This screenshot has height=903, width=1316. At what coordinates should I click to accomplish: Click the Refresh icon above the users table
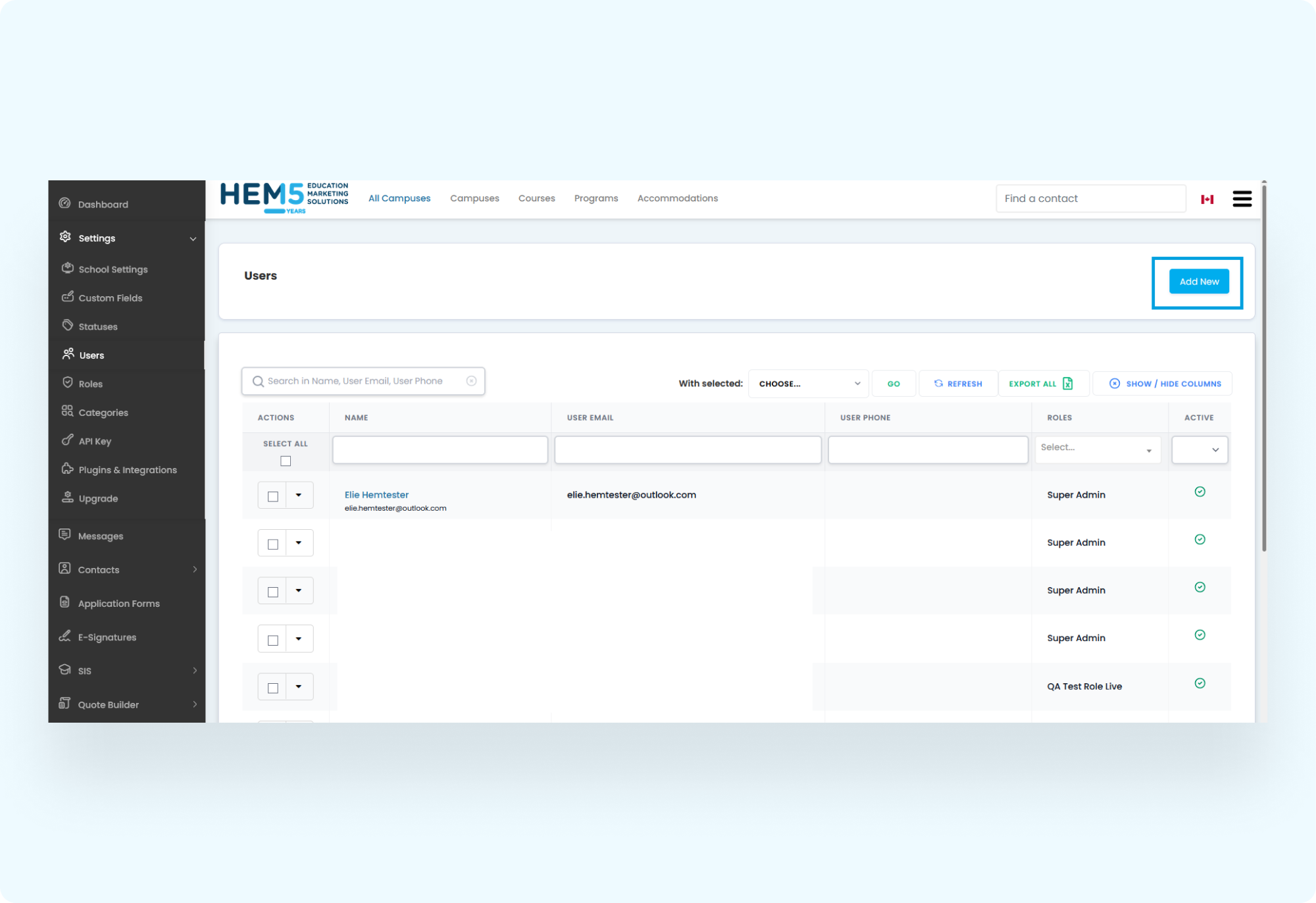pos(938,383)
